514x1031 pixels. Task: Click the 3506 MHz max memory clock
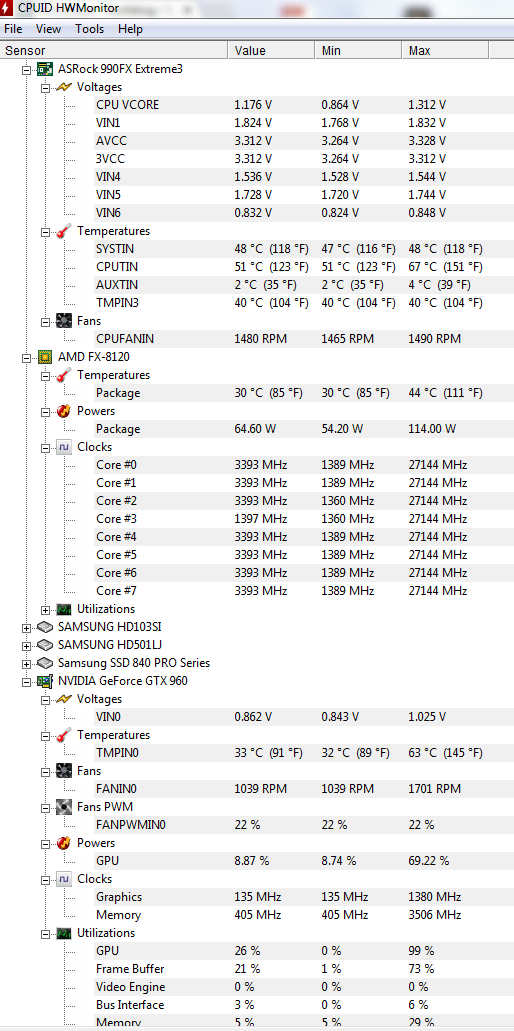point(434,915)
